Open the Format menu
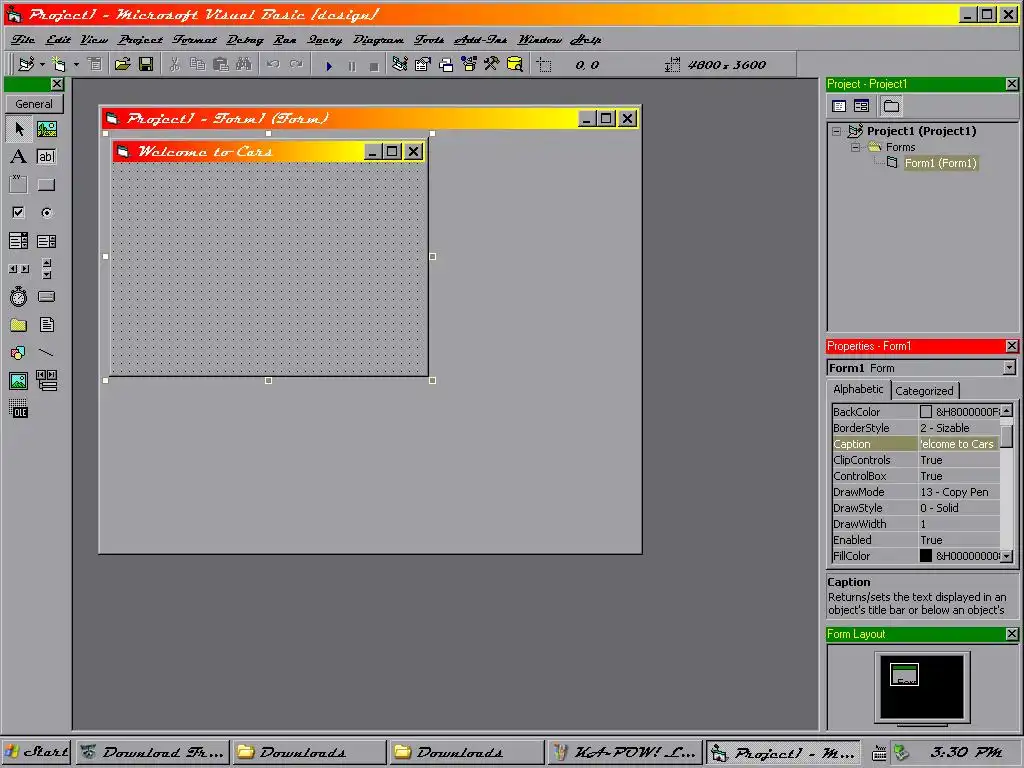 pos(195,40)
